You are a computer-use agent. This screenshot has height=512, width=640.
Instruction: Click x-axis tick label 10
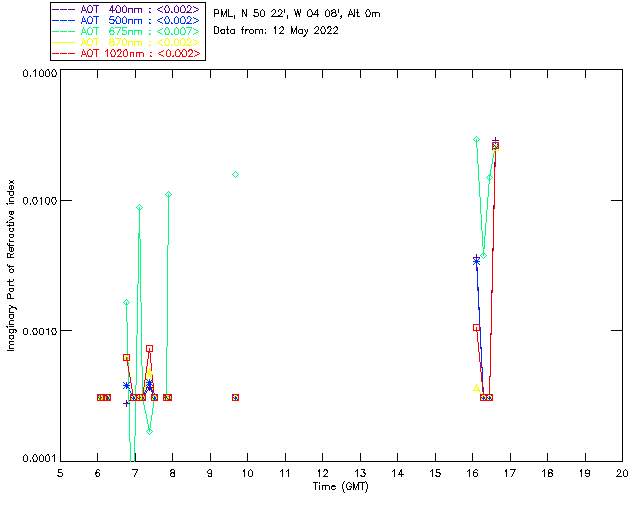pyautogui.click(x=248, y=473)
